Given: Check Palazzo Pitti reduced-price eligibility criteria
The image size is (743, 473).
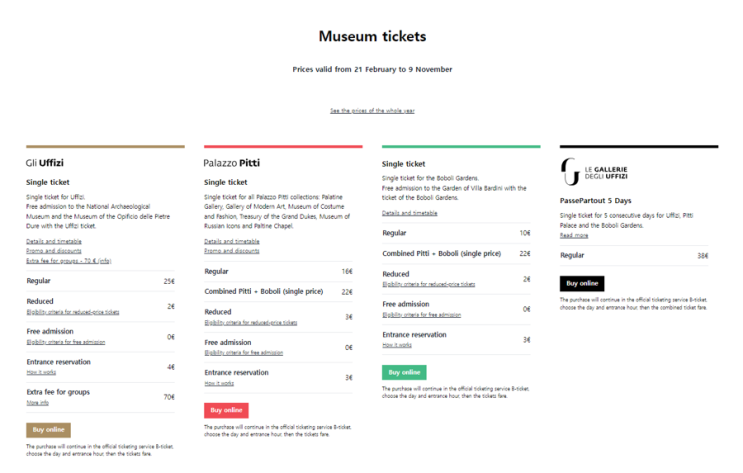Looking at the screenshot, I should coord(250,322).
